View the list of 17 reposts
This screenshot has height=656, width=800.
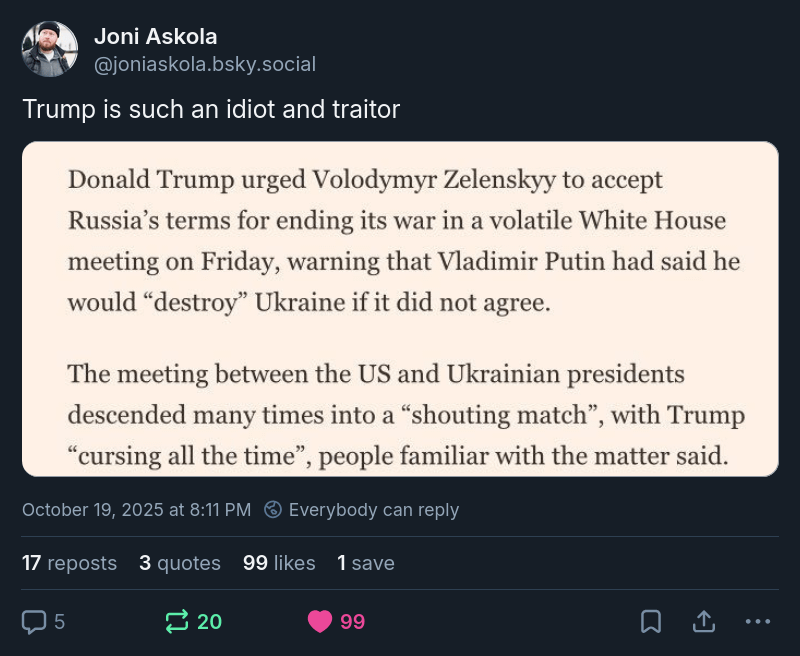[69, 563]
